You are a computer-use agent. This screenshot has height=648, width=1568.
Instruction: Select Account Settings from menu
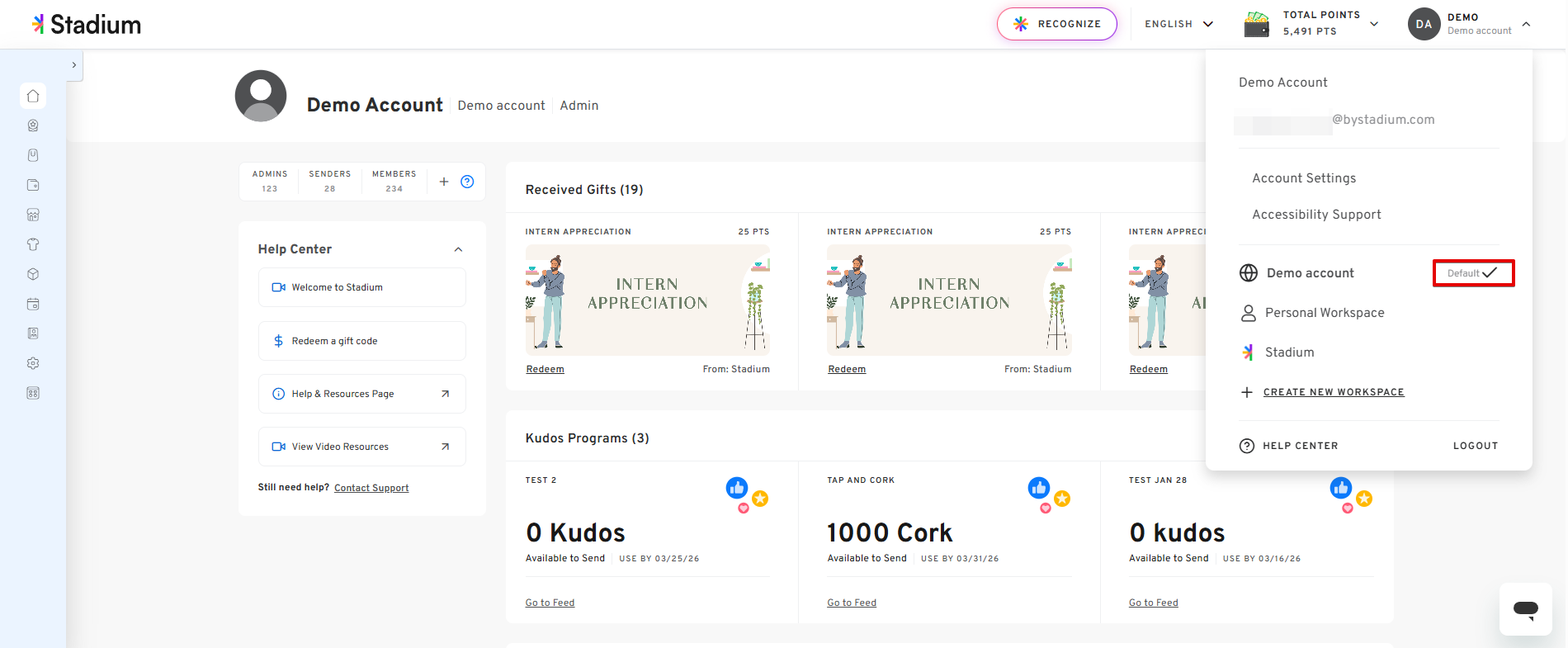click(x=1304, y=178)
